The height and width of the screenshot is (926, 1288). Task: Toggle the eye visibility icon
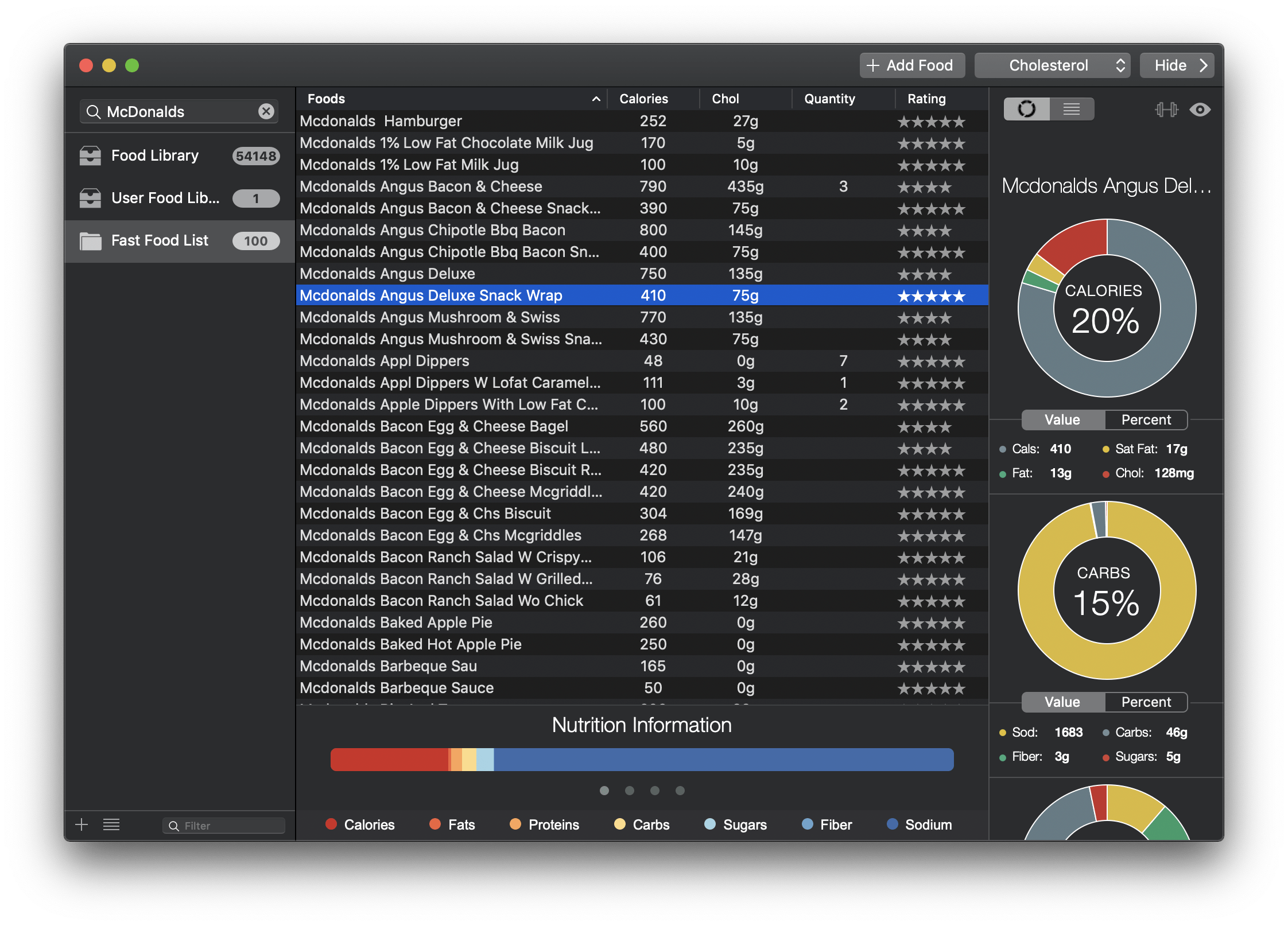[x=1200, y=110]
